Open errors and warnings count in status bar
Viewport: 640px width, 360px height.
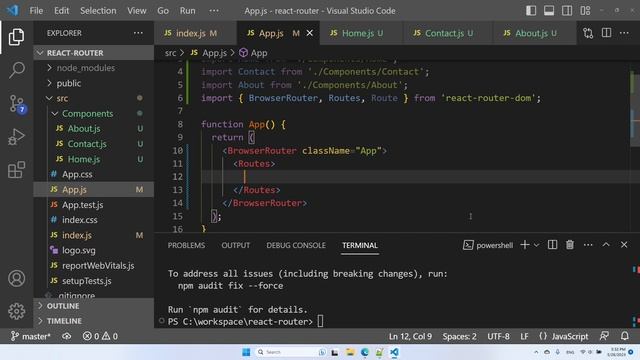[100, 336]
